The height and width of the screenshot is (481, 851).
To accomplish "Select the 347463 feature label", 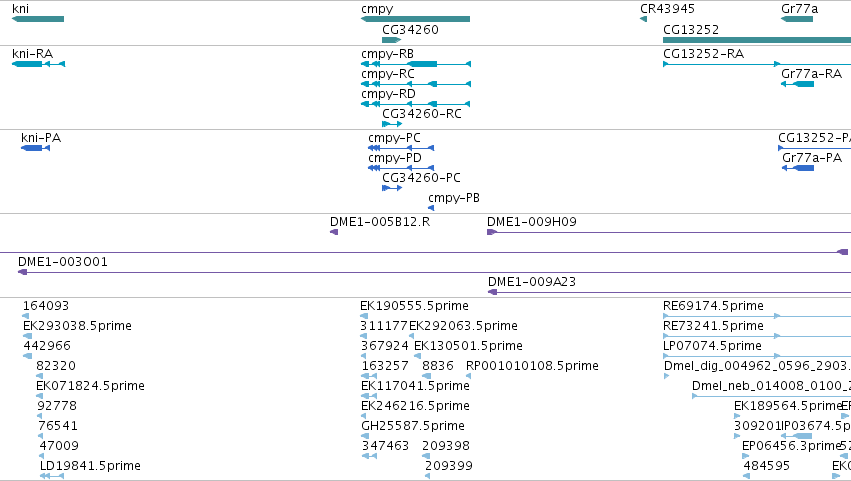I will pos(385,446).
